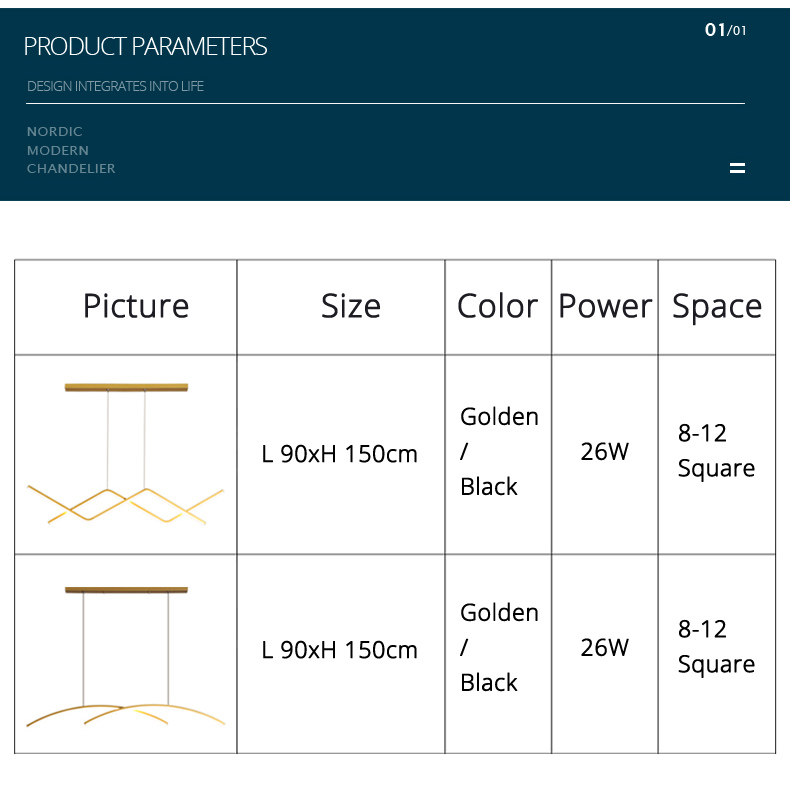Viewport: 790px width, 793px height.
Task: Click the Picture column header
Action: (x=136, y=306)
